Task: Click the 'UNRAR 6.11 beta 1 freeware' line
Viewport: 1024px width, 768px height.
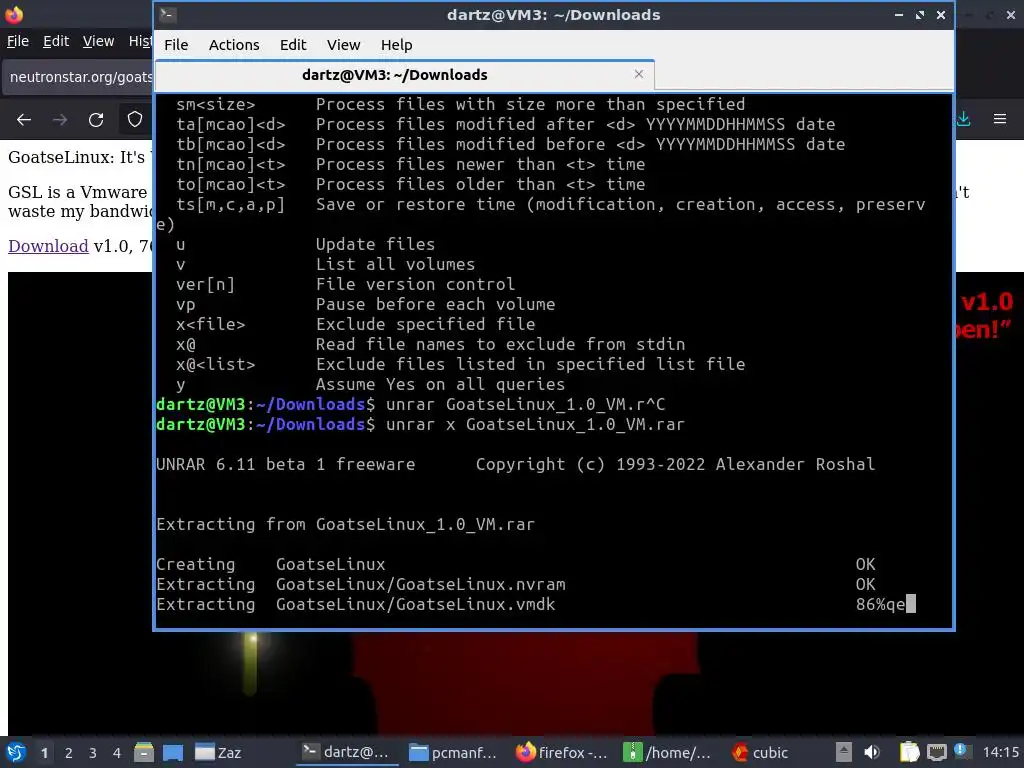Action: click(285, 464)
